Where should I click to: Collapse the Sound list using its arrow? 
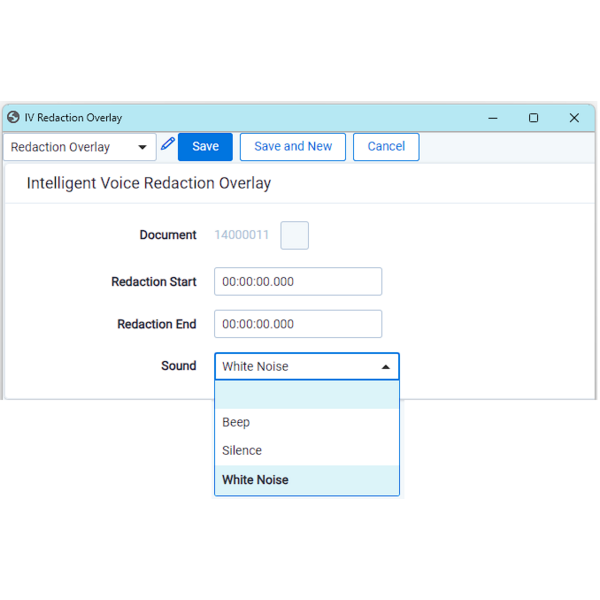pos(386,367)
